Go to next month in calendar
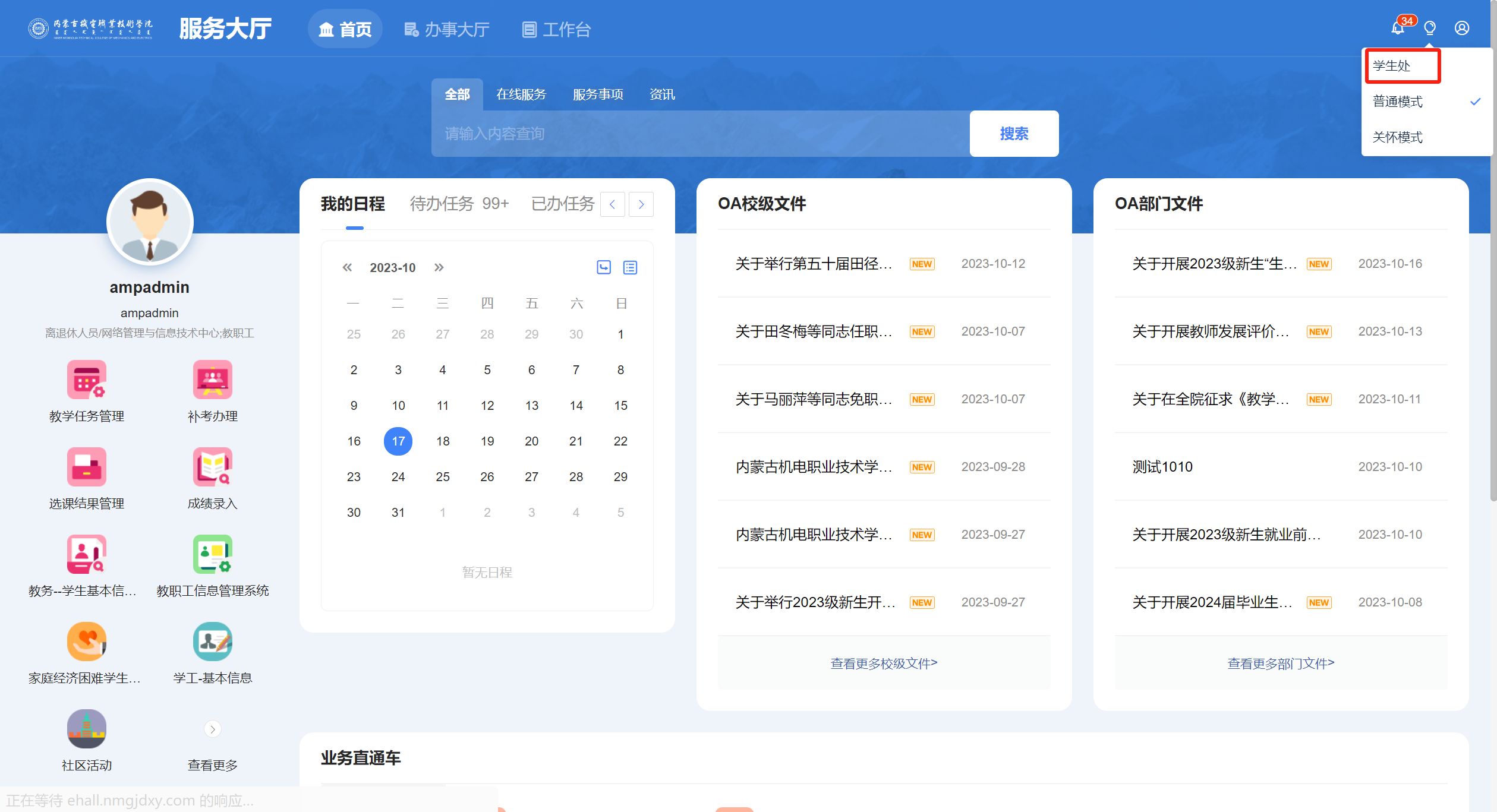Screen dimensions: 1497x812 439,267
